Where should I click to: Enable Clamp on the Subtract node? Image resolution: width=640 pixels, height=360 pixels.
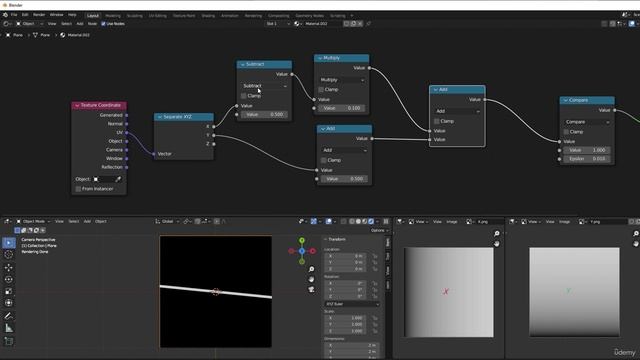coord(244,96)
